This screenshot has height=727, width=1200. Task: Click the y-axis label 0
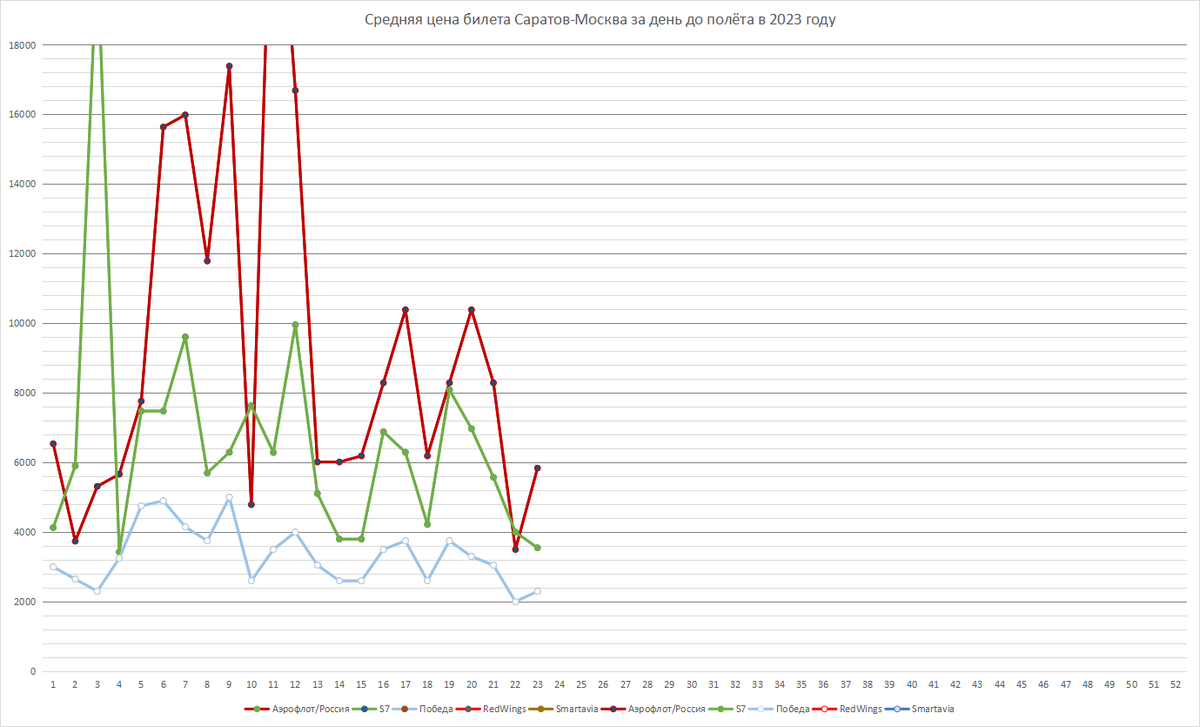click(x=33, y=671)
